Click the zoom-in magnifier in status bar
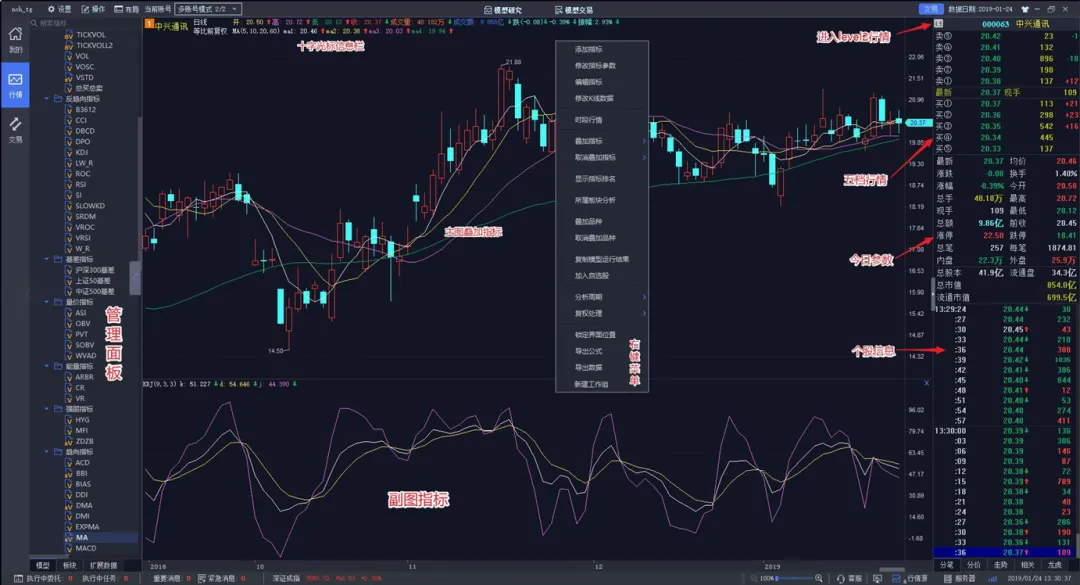 pos(819,578)
